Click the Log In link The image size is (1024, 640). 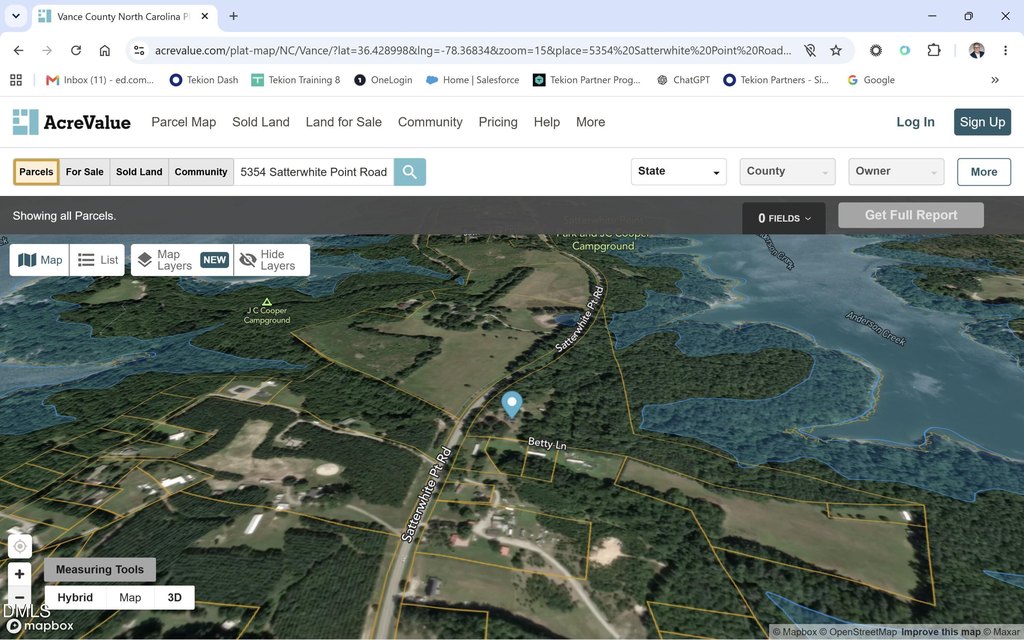point(915,122)
